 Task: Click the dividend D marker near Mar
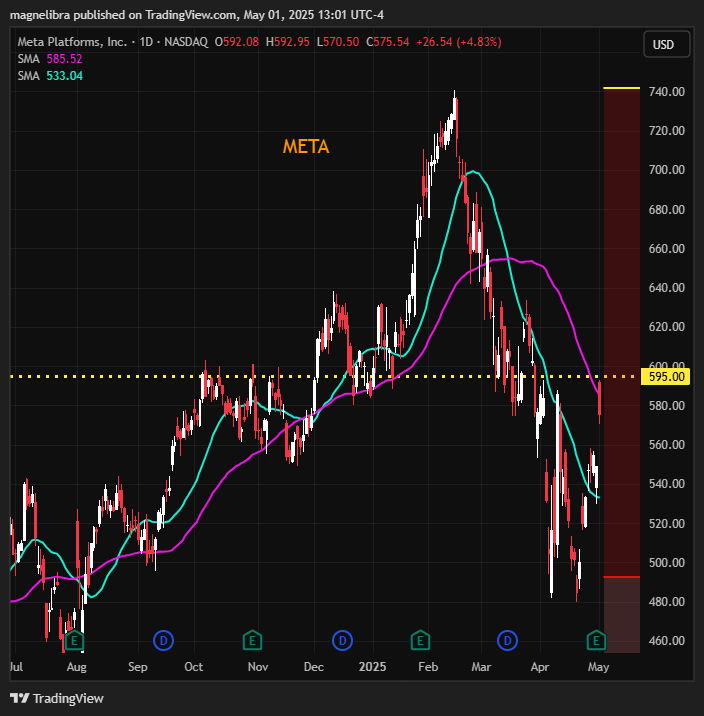coord(507,641)
